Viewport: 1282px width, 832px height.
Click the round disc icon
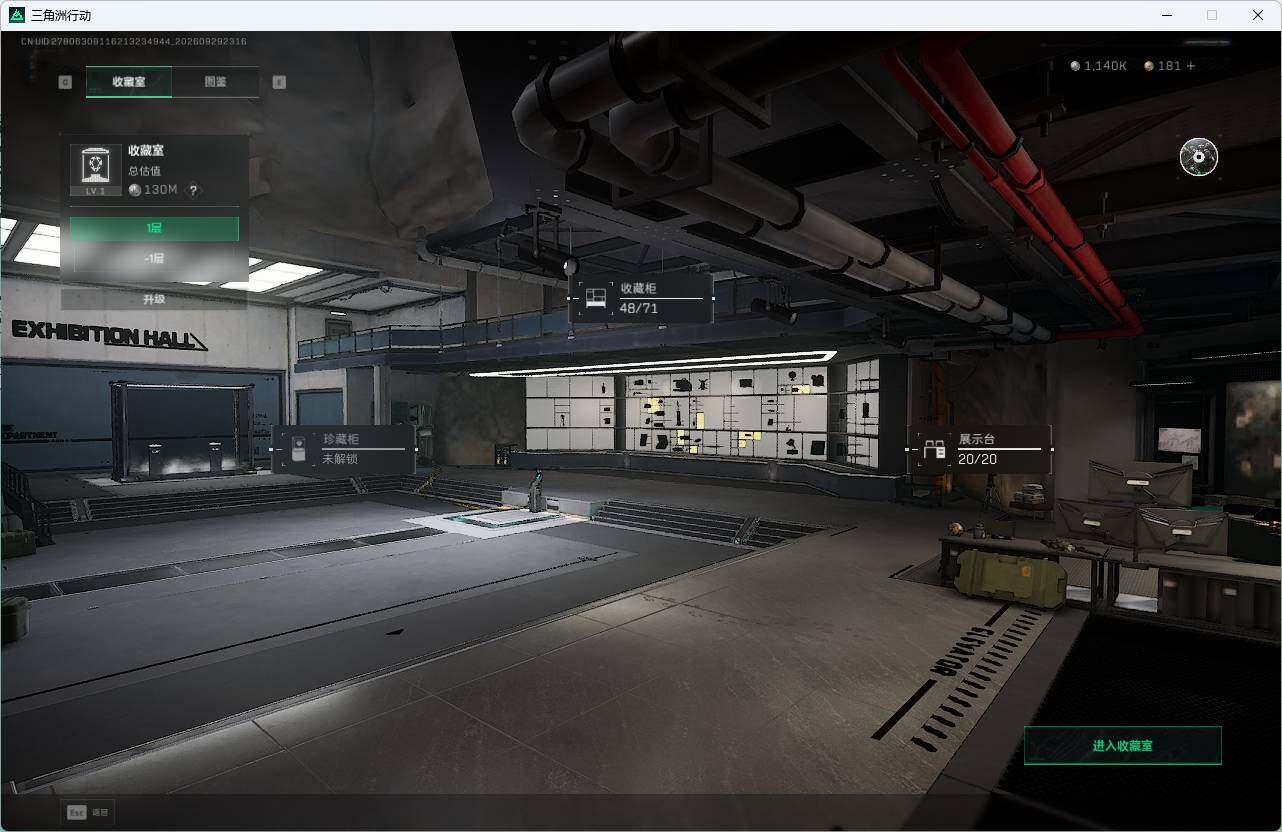pos(1198,157)
